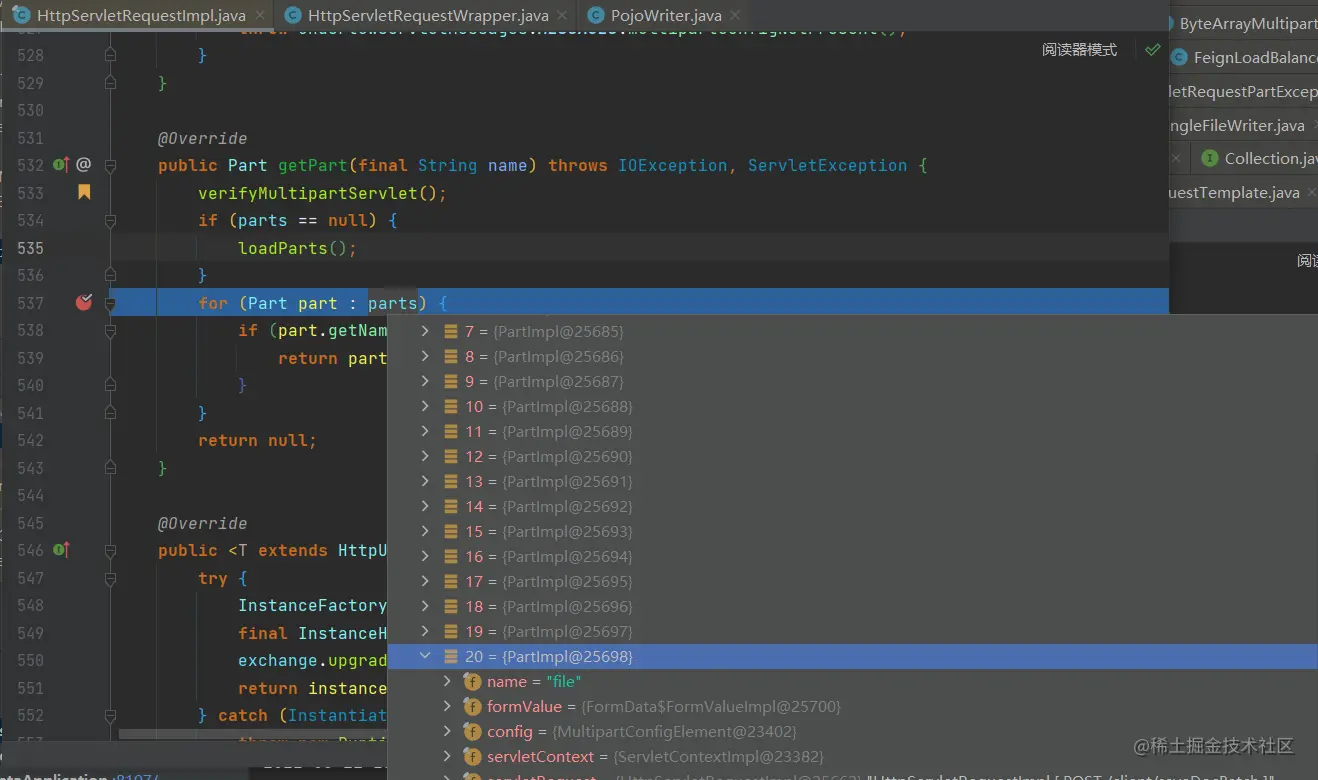
Task: Click the loadParts() call on line 535
Action: click(297, 247)
